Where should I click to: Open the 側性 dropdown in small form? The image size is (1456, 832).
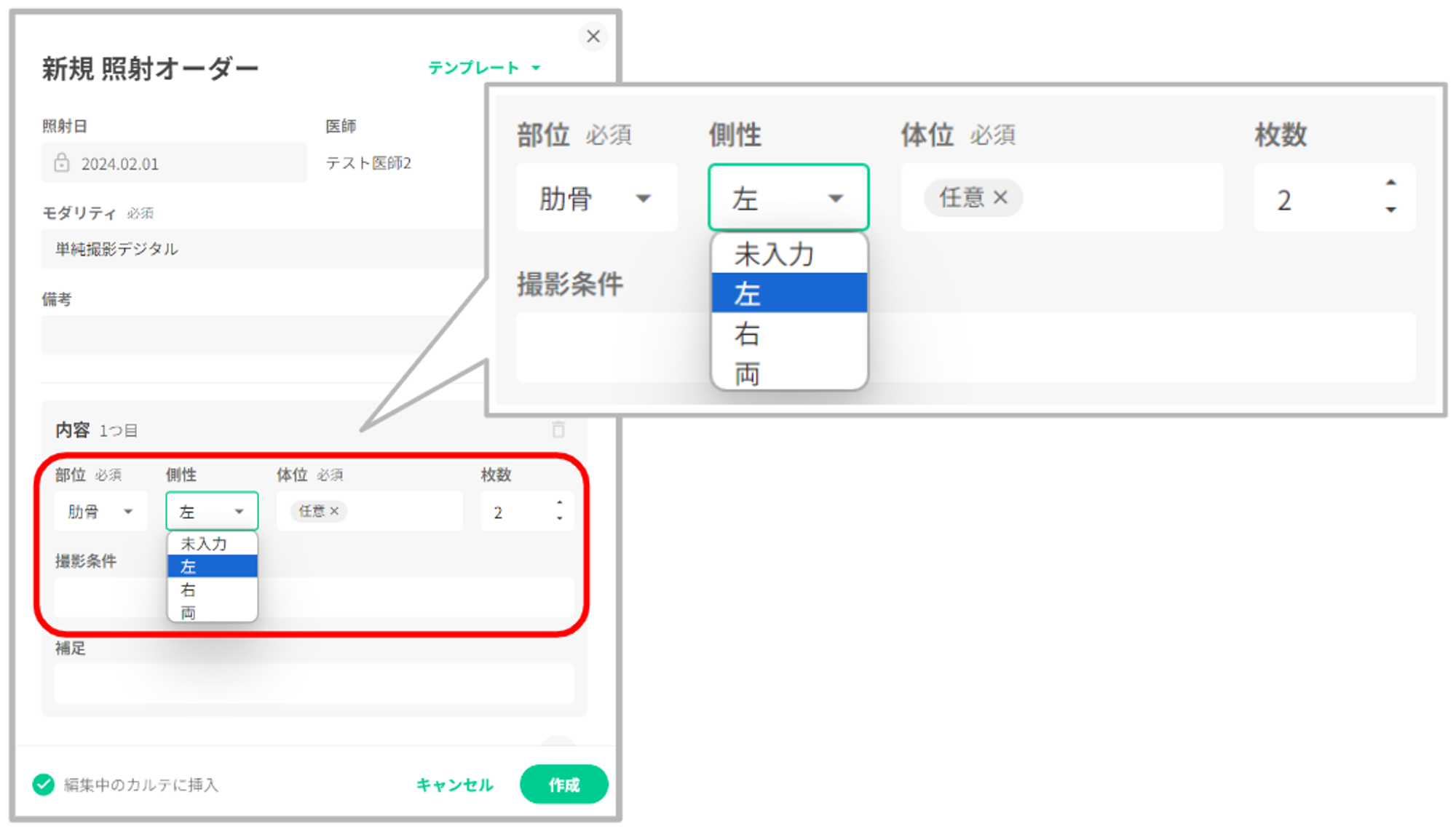point(212,512)
